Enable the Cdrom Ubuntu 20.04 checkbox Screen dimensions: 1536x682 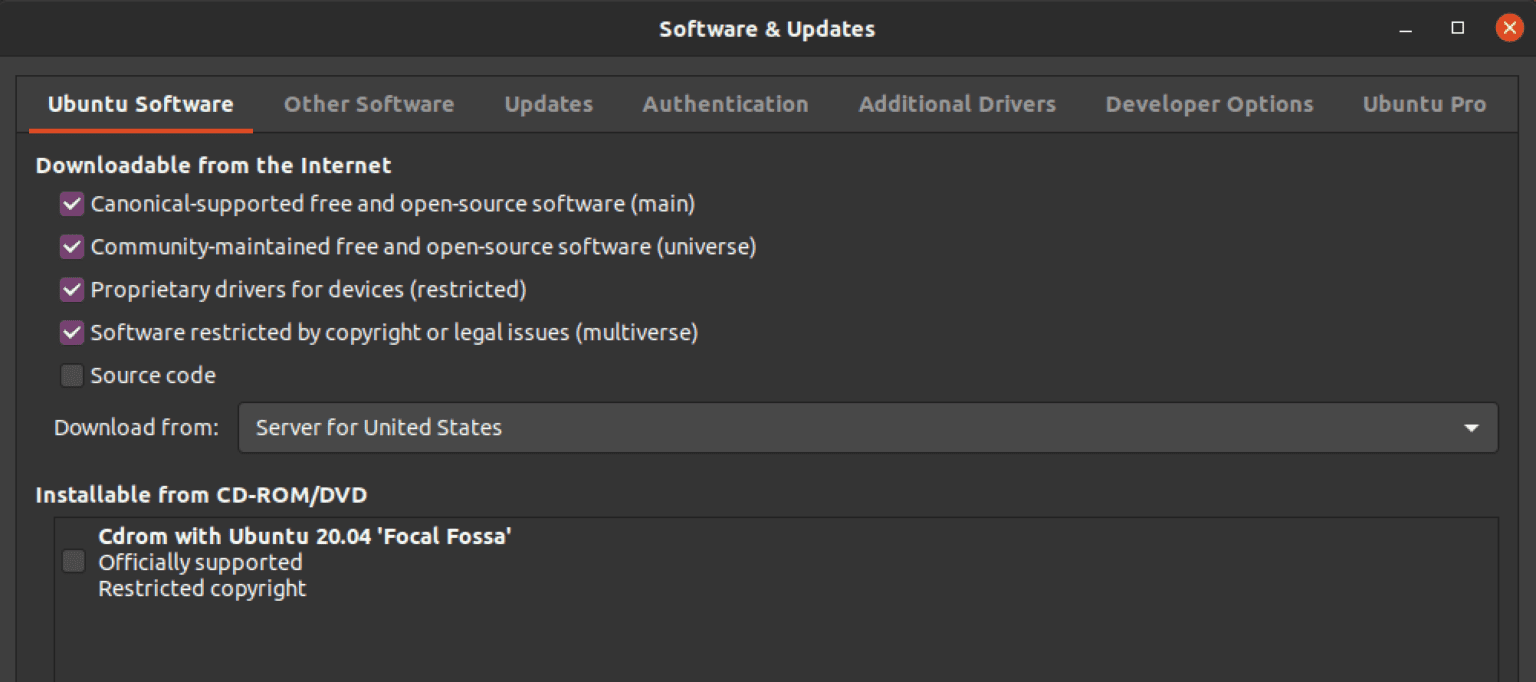pyautogui.click(x=73, y=561)
